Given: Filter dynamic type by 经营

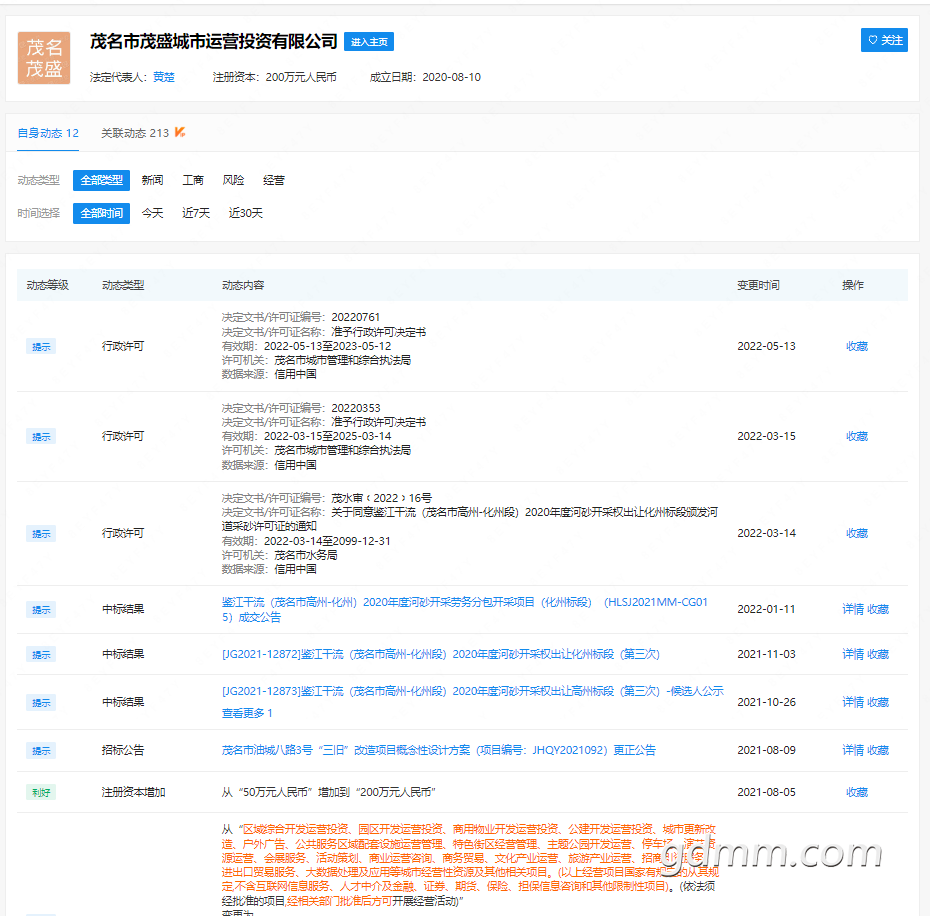Looking at the screenshot, I should tap(273, 180).
